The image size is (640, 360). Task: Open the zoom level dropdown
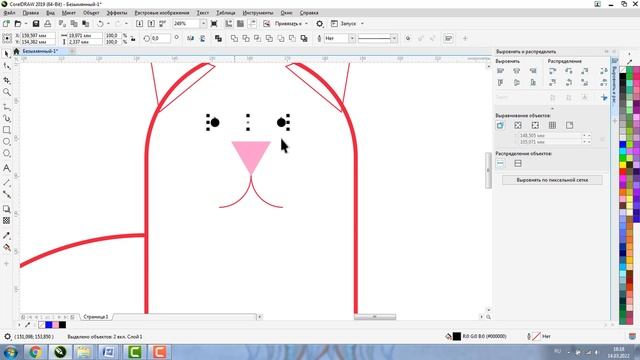tap(203, 24)
